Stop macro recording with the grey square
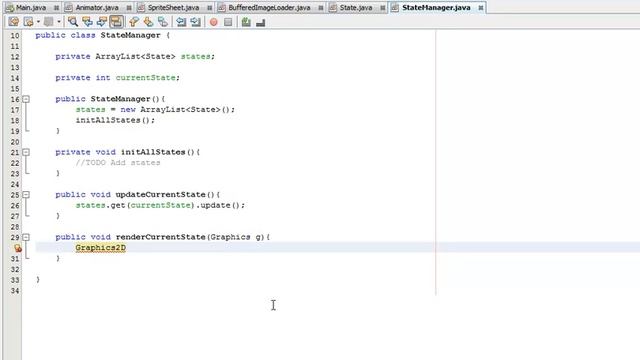The image size is (640, 360). pos(228,22)
